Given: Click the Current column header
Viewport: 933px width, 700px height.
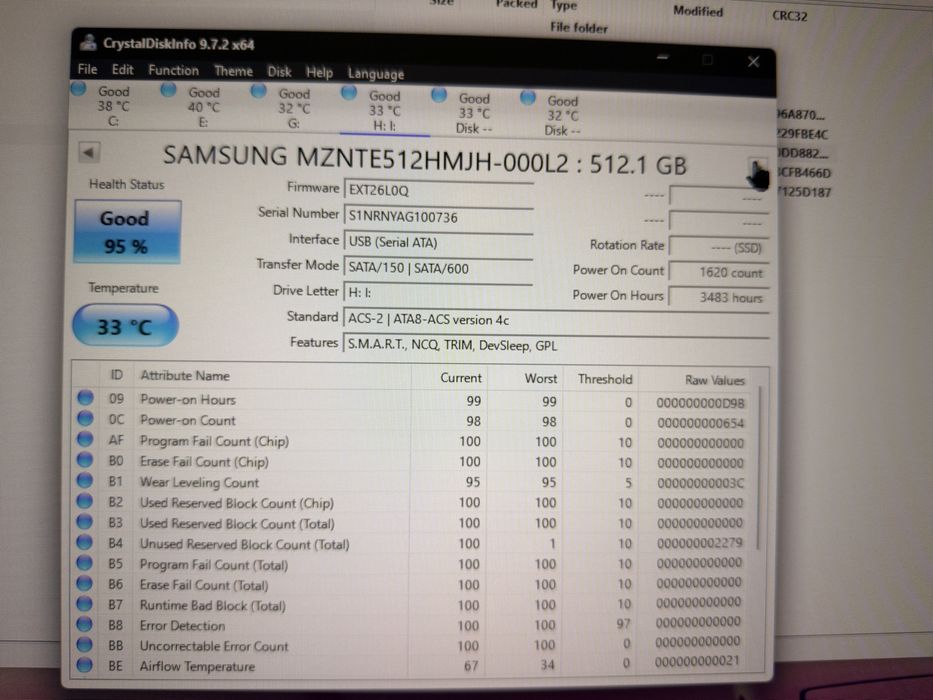Looking at the screenshot, I should pyautogui.click(x=461, y=377).
